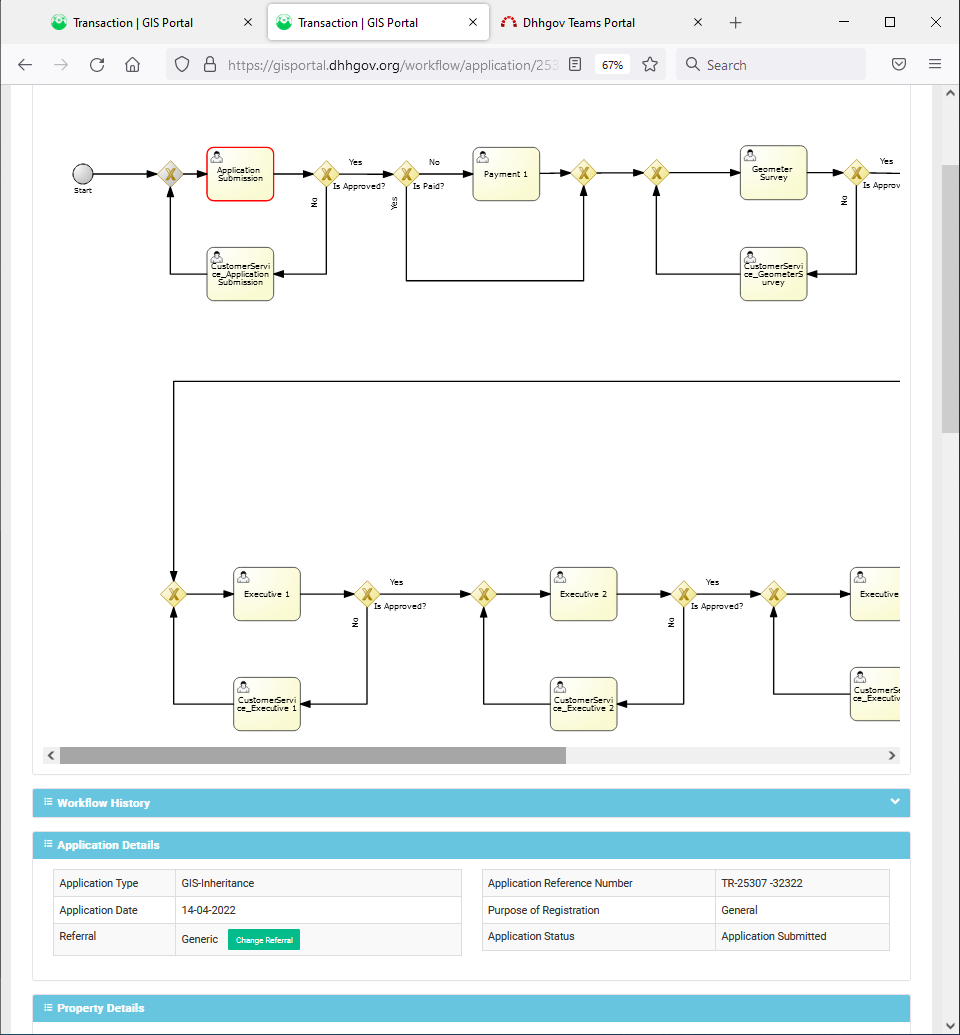Select the CustomerService_Application Submission node
Image resolution: width=960 pixels, height=1035 pixels.
(240, 274)
